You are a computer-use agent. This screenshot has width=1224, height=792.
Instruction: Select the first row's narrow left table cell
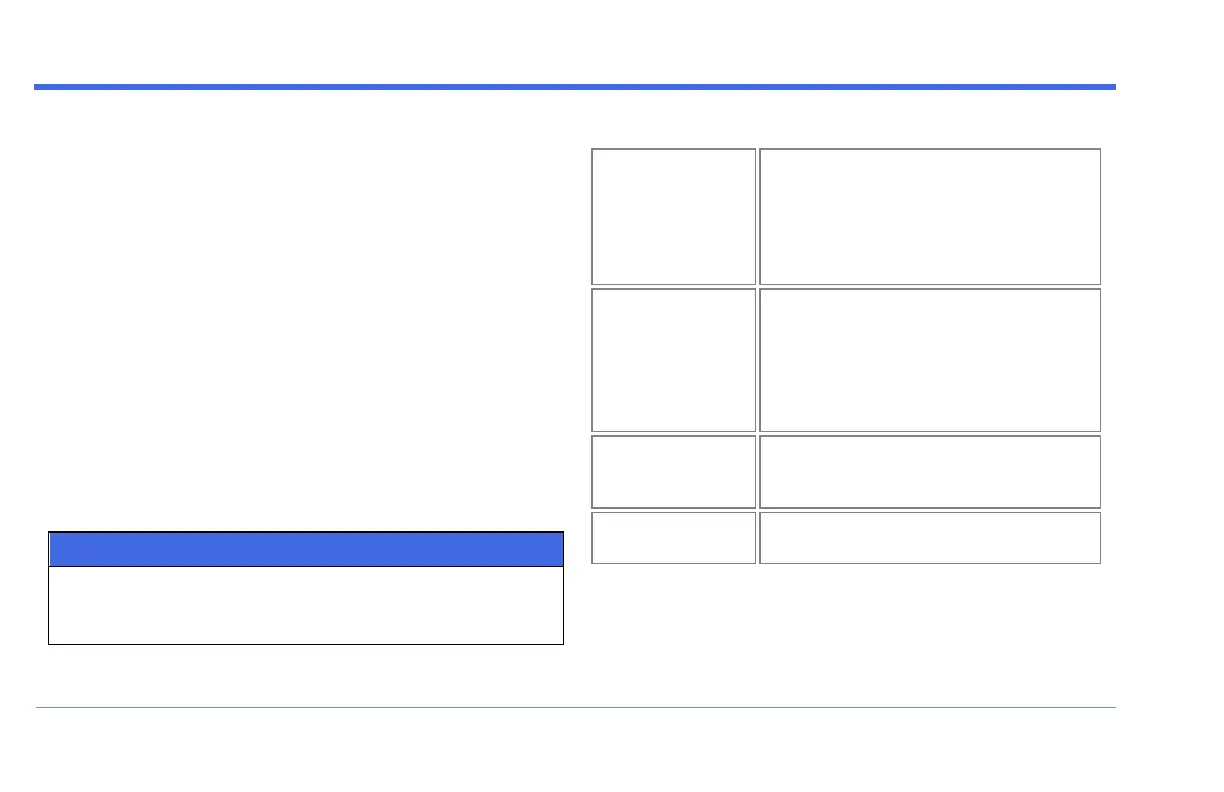pos(673,216)
